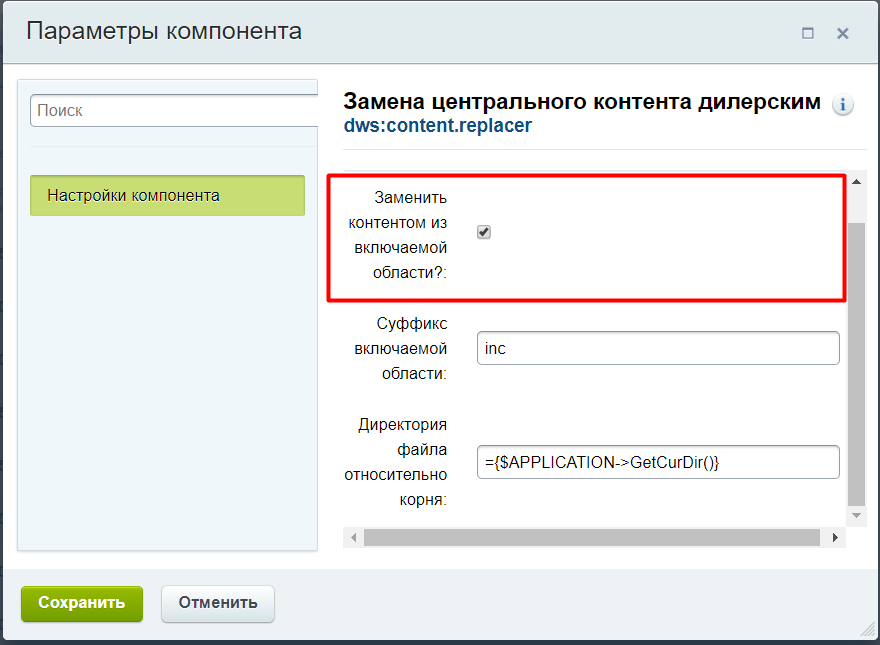Uncheck the Заменить контентом из включаемой области checkbox
The height and width of the screenshot is (645, 880).
484,232
